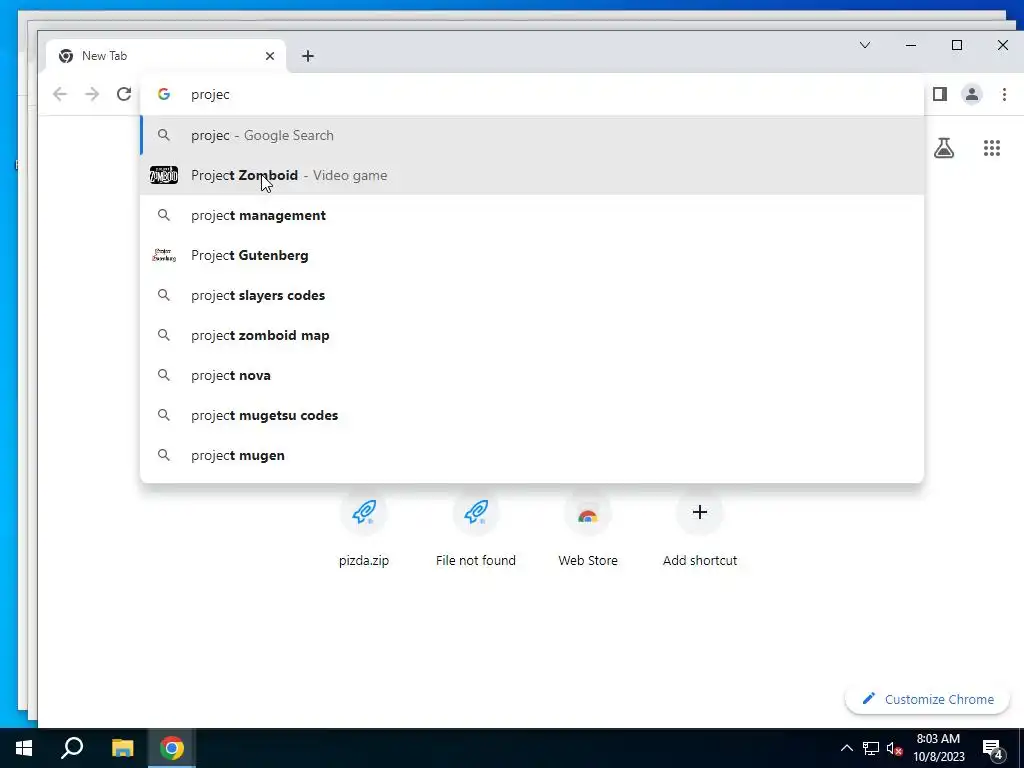Open the Web Store shortcut
The width and height of the screenshot is (1024, 768).
[x=588, y=529]
